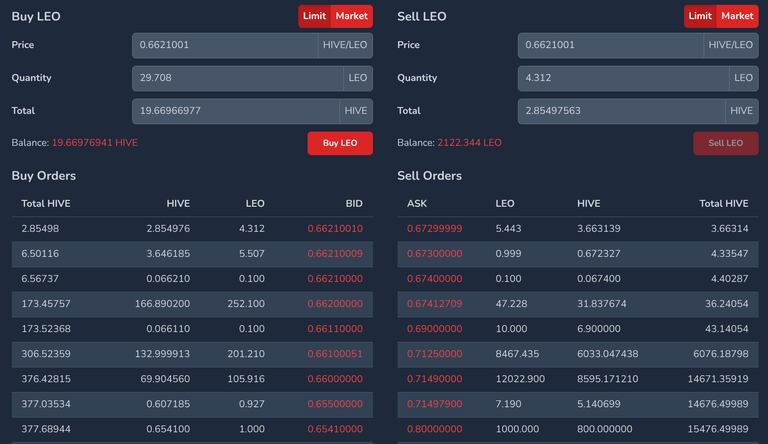Select Limit order type in Sell LEO
The image size is (768, 444).
(700, 16)
